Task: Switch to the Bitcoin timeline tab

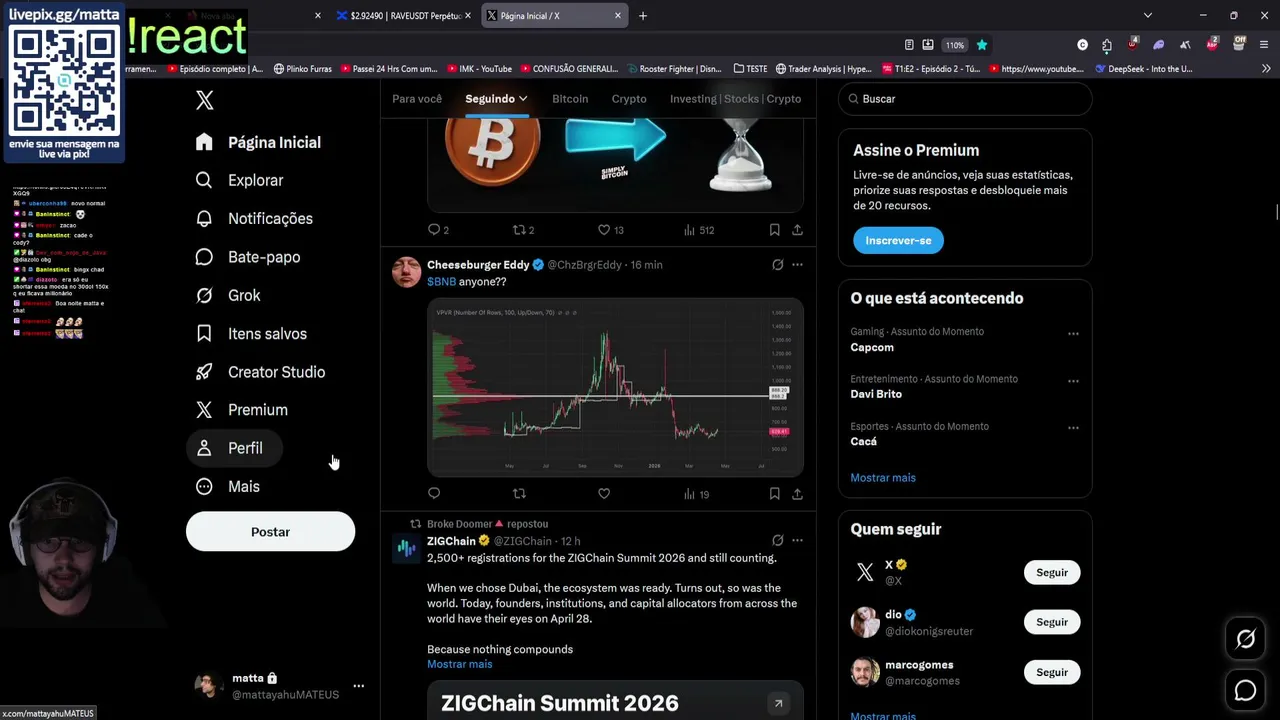Action: (x=570, y=99)
